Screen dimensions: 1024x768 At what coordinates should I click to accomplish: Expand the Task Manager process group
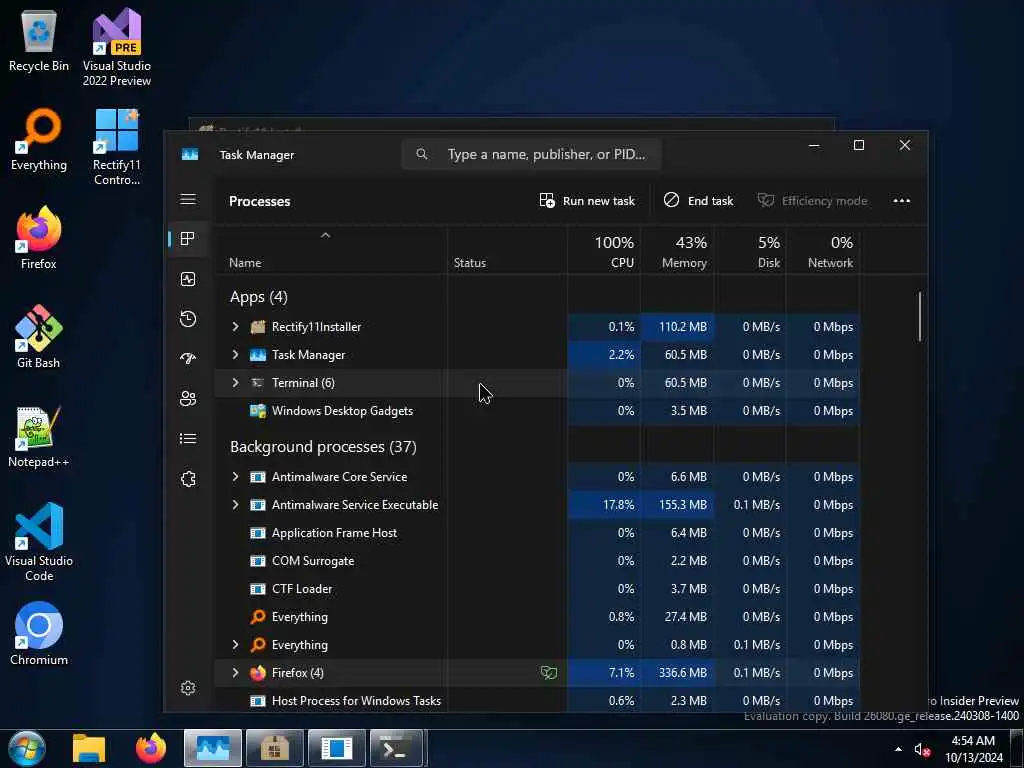point(235,355)
